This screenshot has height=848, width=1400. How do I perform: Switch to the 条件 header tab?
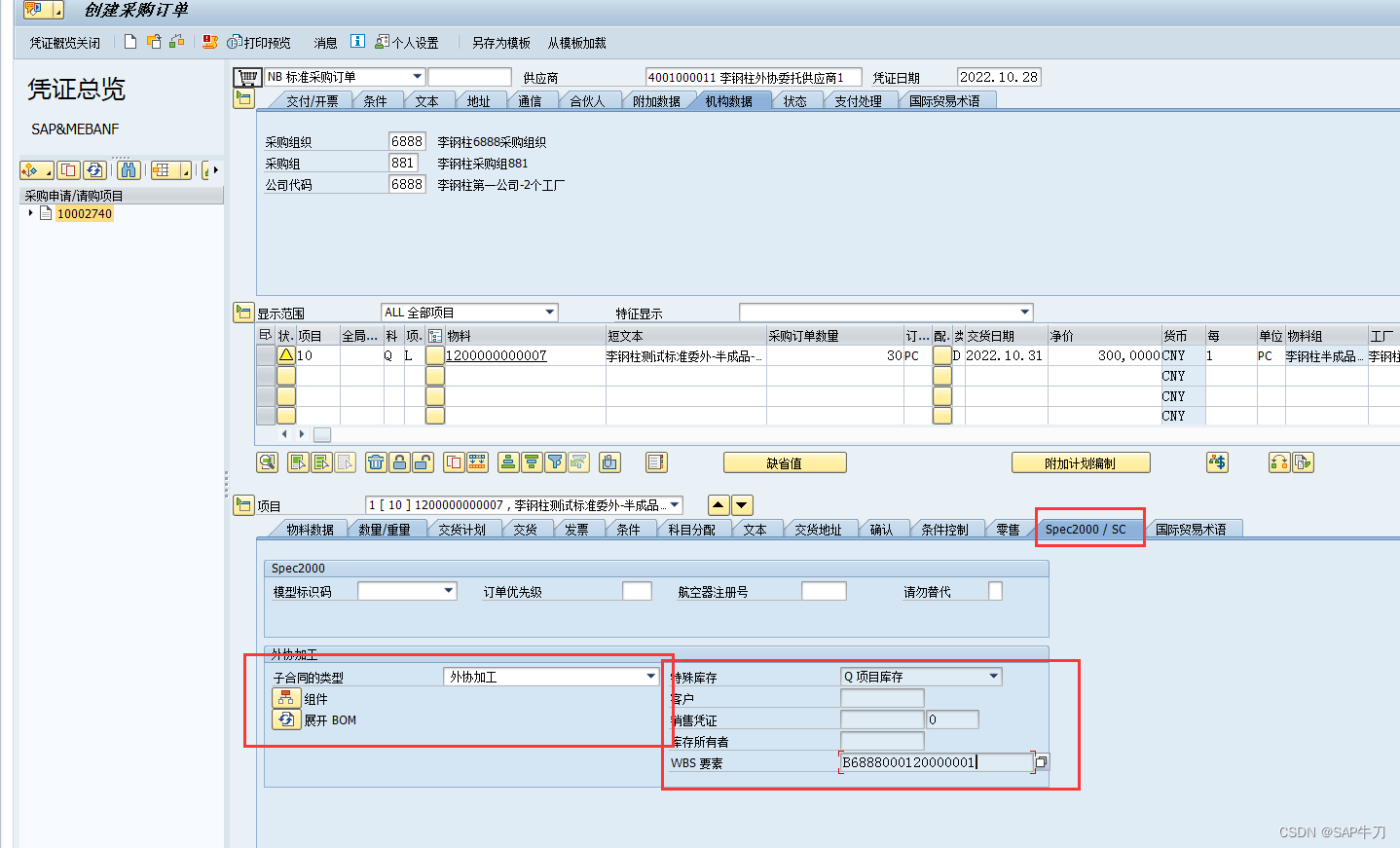375,101
